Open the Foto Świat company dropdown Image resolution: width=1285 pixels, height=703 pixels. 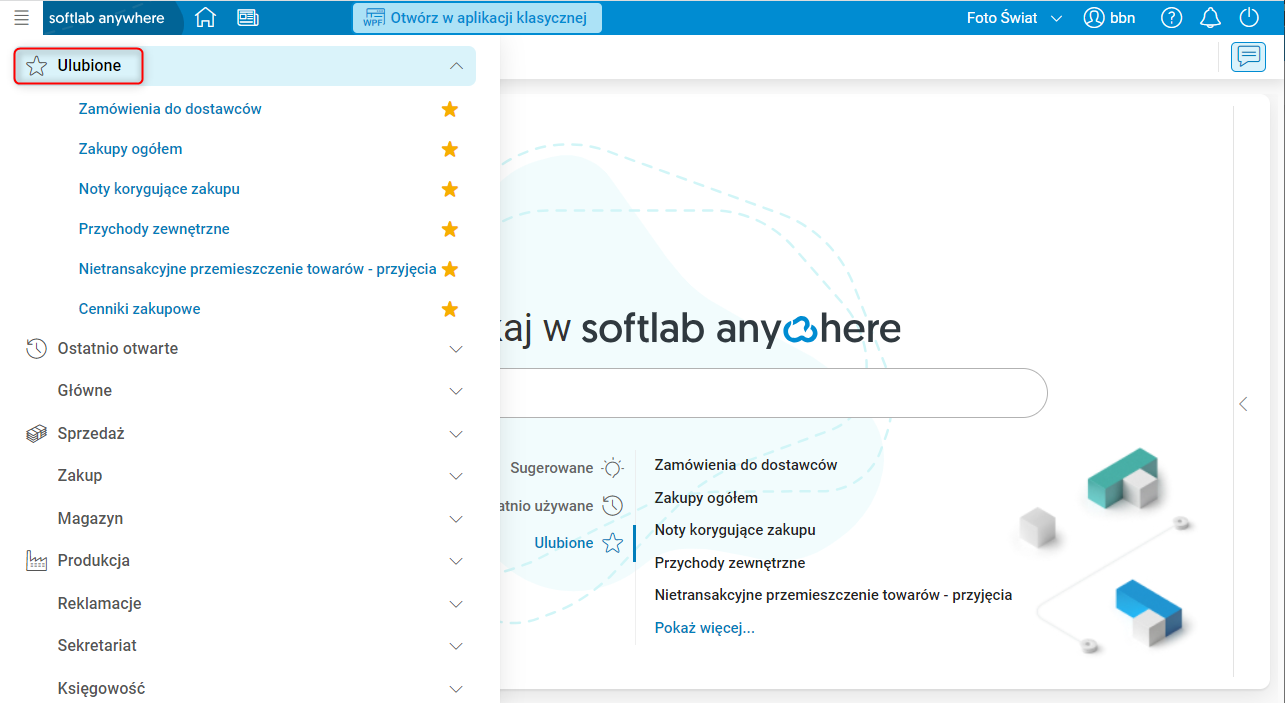pyautogui.click(x=1014, y=18)
